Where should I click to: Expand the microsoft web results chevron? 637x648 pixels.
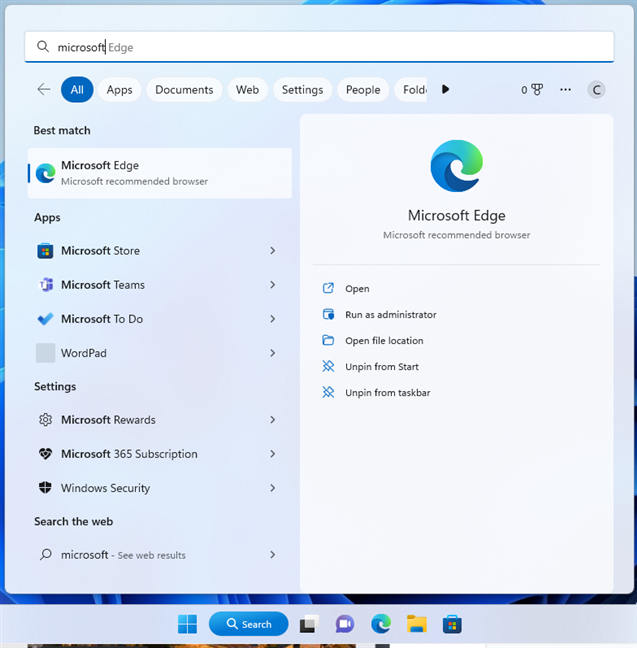coord(272,555)
